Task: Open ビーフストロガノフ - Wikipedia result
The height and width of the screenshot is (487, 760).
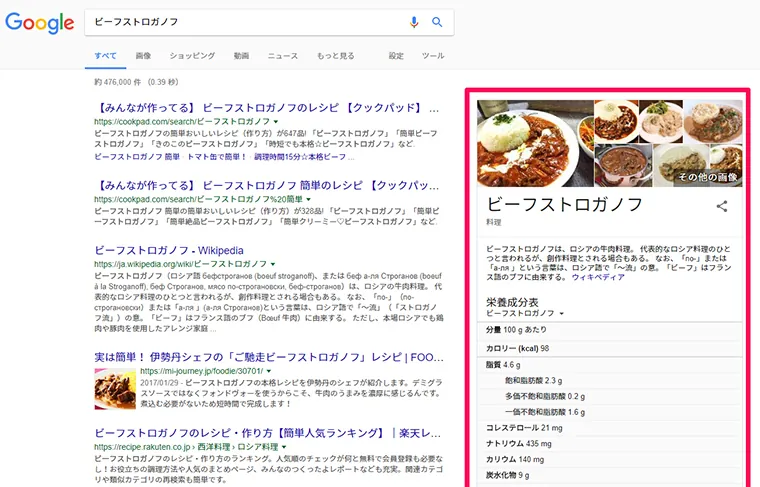Action: click(x=169, y=251)
